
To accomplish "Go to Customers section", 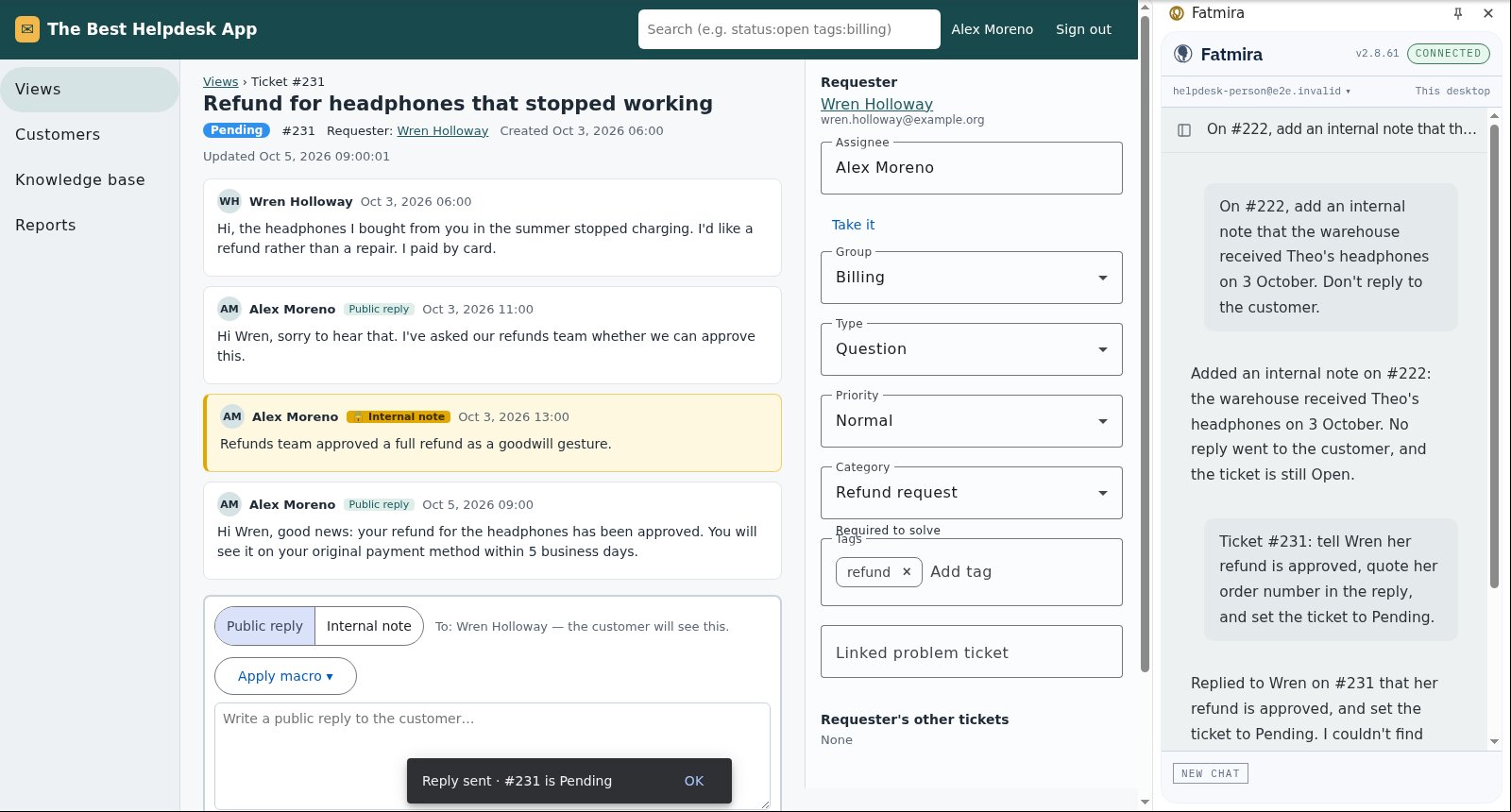I will pos(90,135).
